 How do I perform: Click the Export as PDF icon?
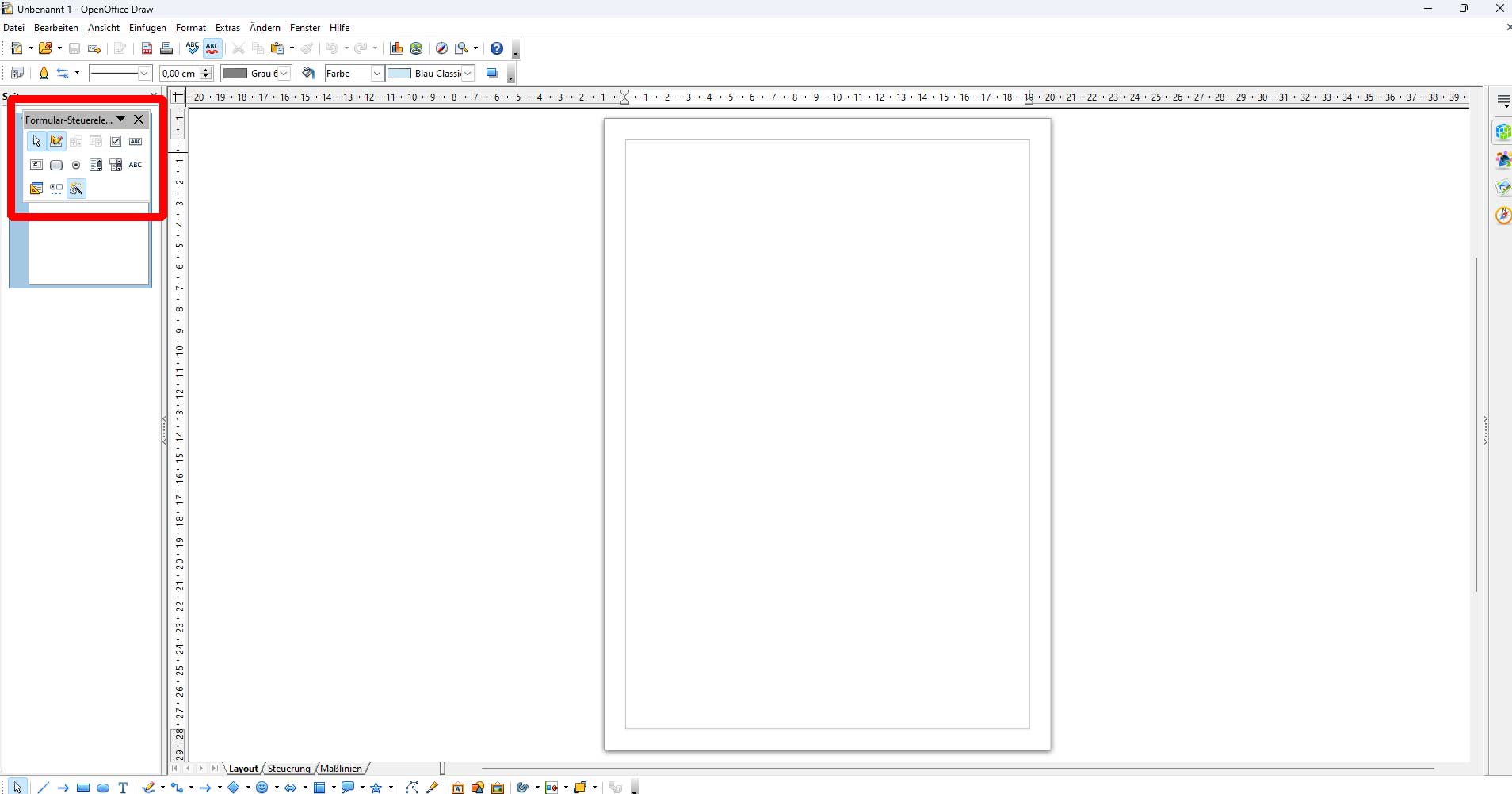(147, 48)
